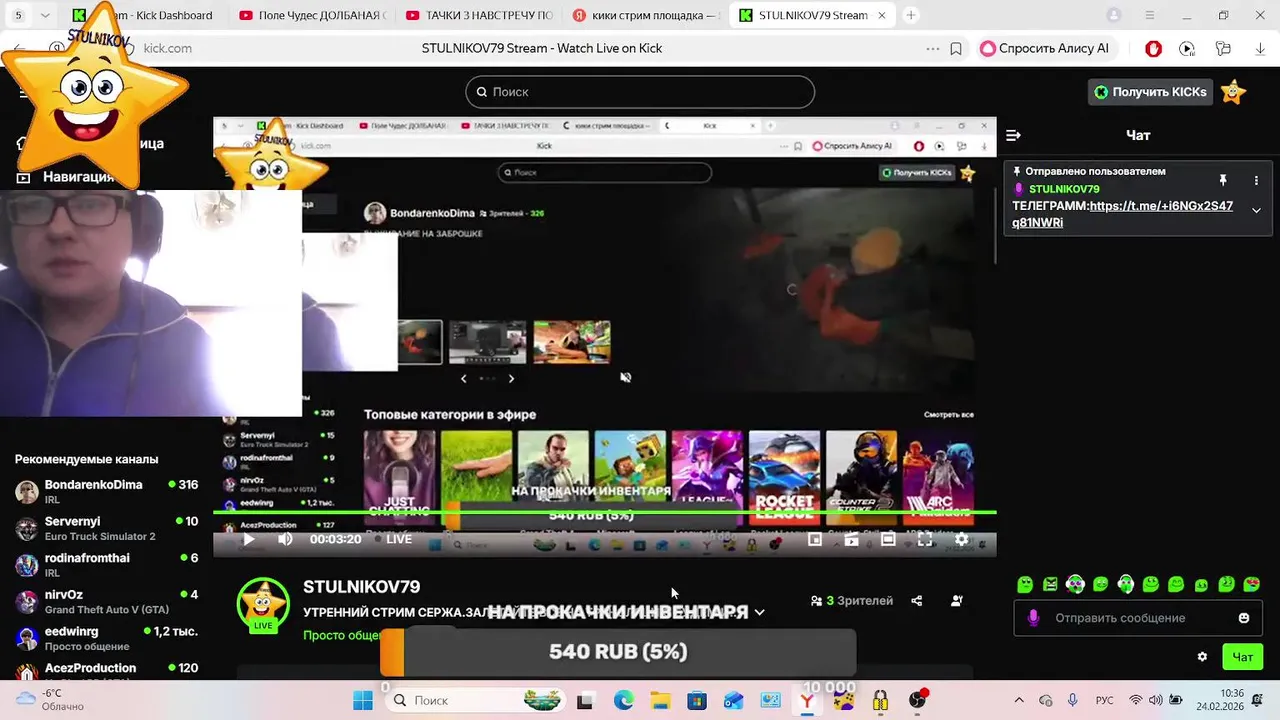Share the STULNIKOV79 stream
Screen dimensions: 1280x720
coord(917,601)
